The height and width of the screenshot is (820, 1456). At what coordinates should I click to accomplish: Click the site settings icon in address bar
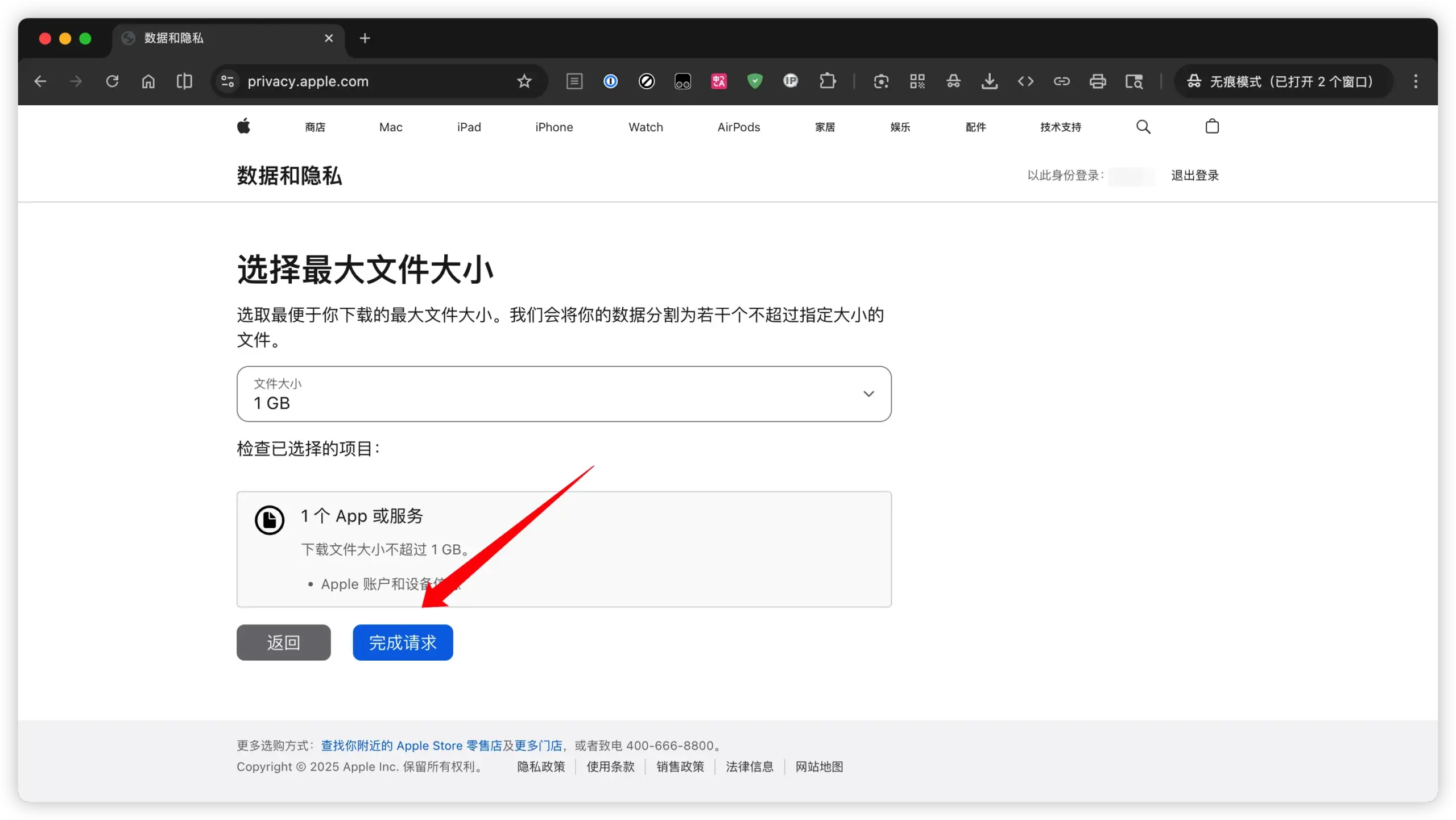pos(226,81)
